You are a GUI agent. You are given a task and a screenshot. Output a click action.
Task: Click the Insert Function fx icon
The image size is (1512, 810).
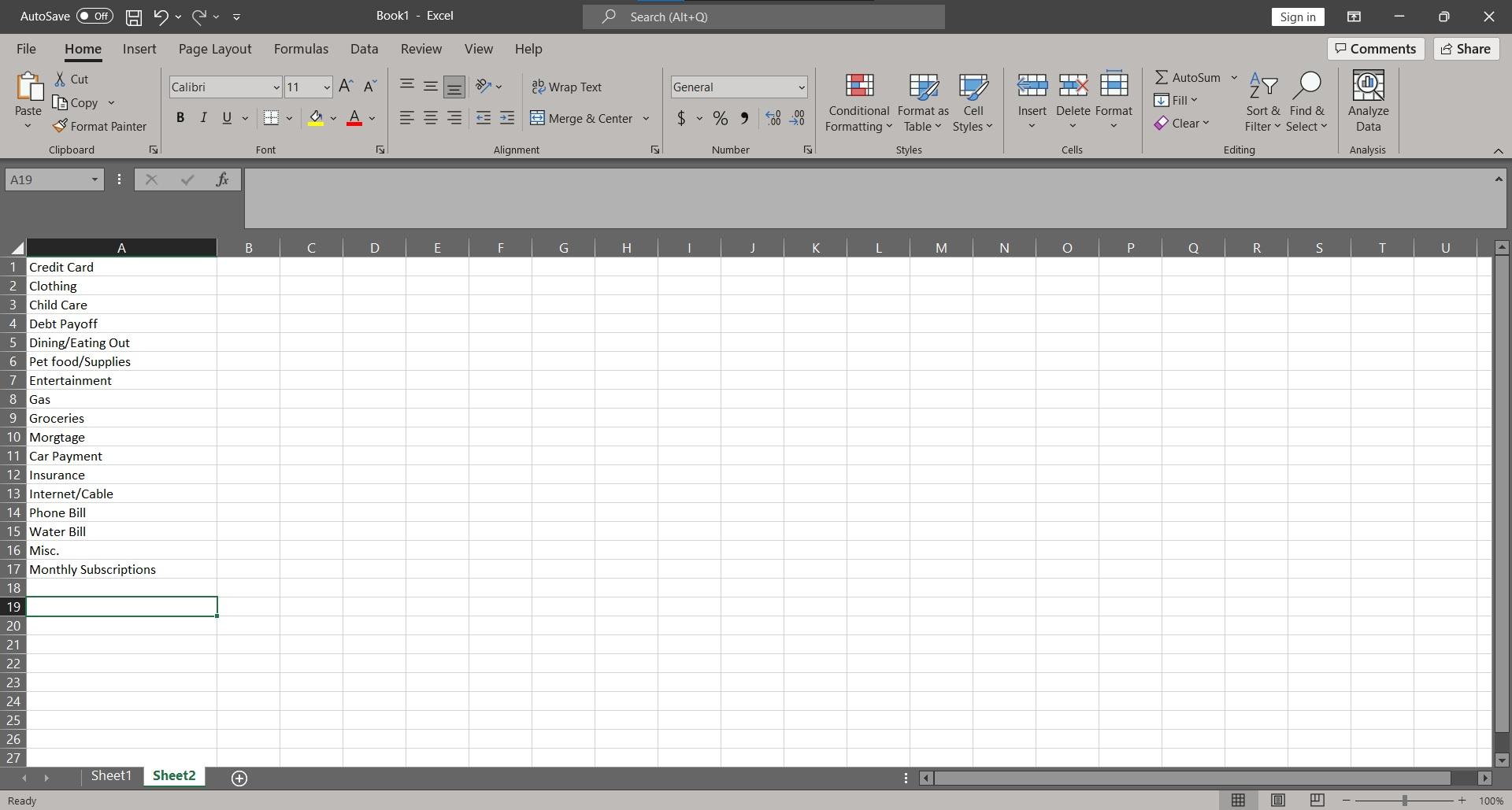222,179
